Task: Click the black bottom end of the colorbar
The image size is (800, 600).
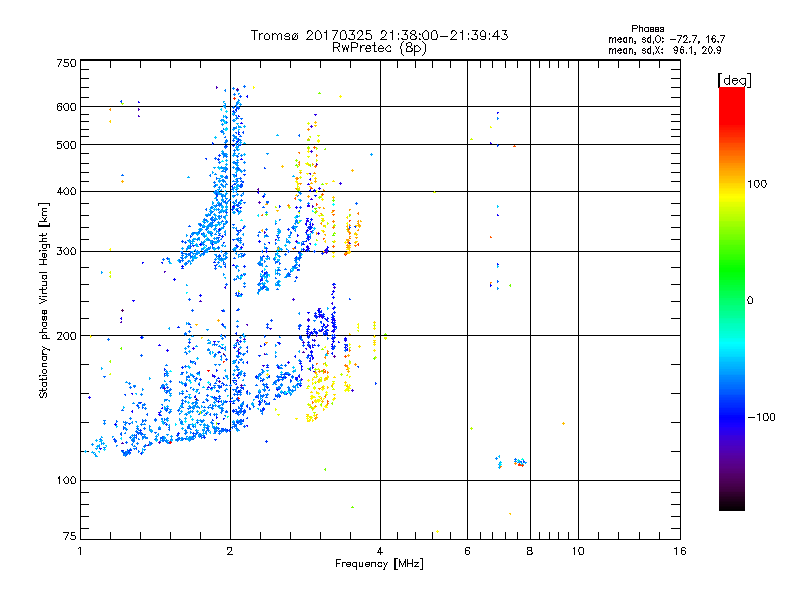Action: 732,503
